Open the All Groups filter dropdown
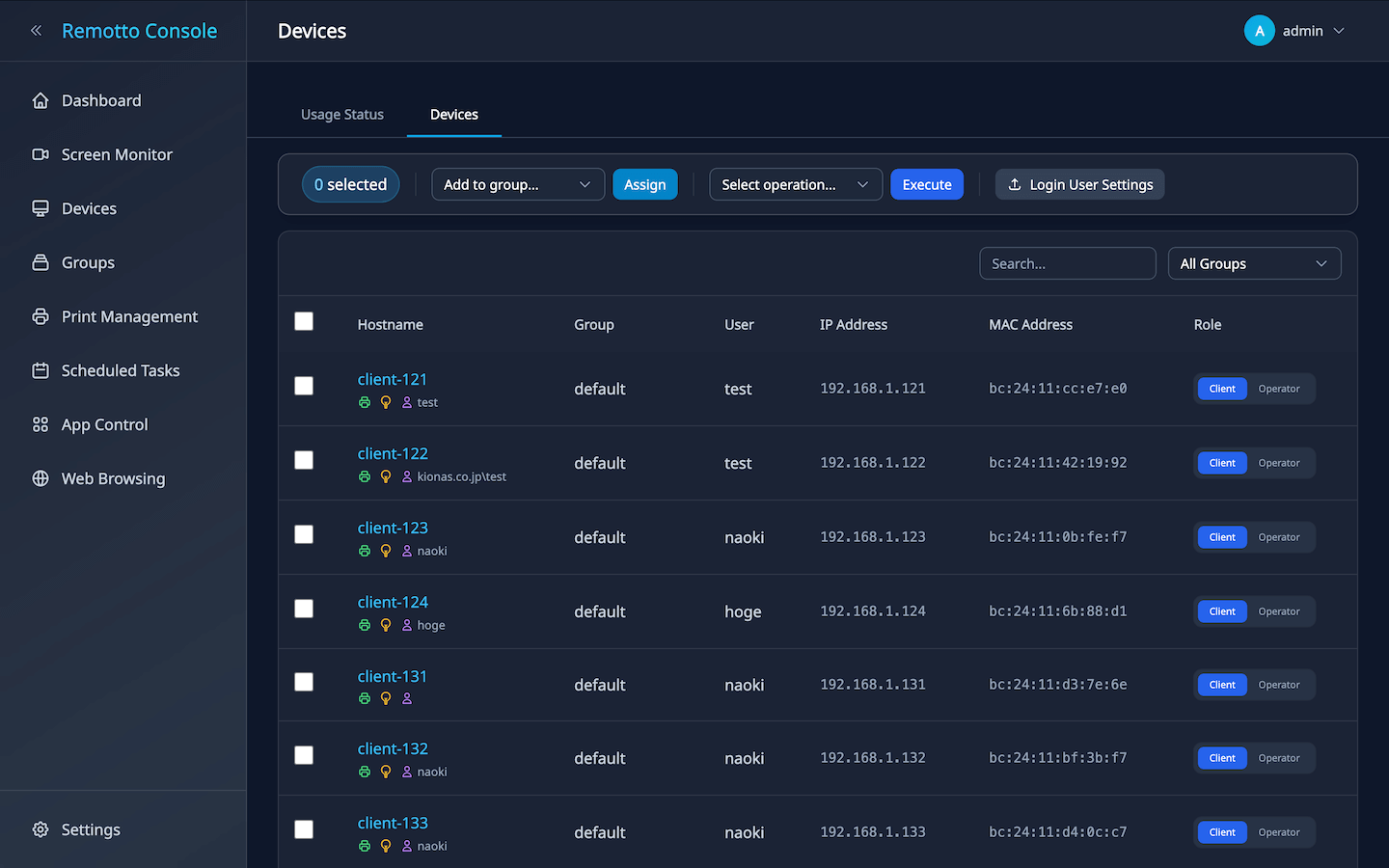The height and width of the screenshot is (868, 1389). pyautogui.click(x=1253, y=263)
